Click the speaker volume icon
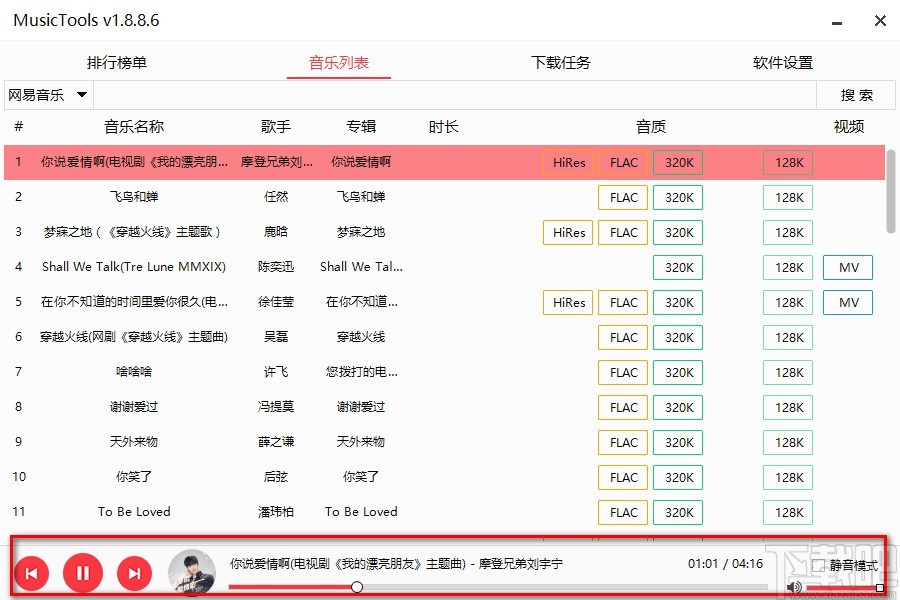The height and width of the screenshot is (600, 900). coord(795,588)
